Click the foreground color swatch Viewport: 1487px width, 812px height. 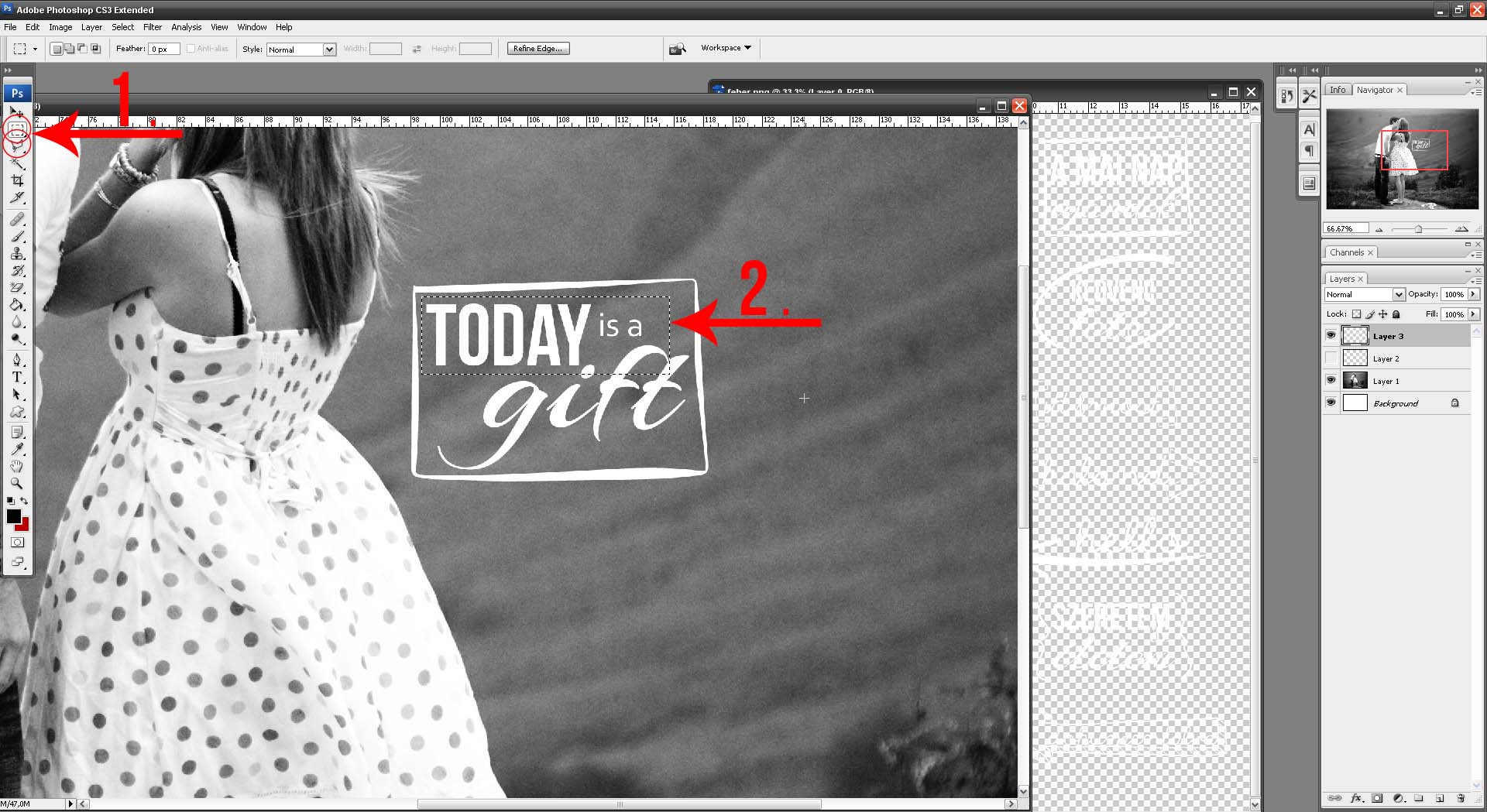[x=13, y=516]
